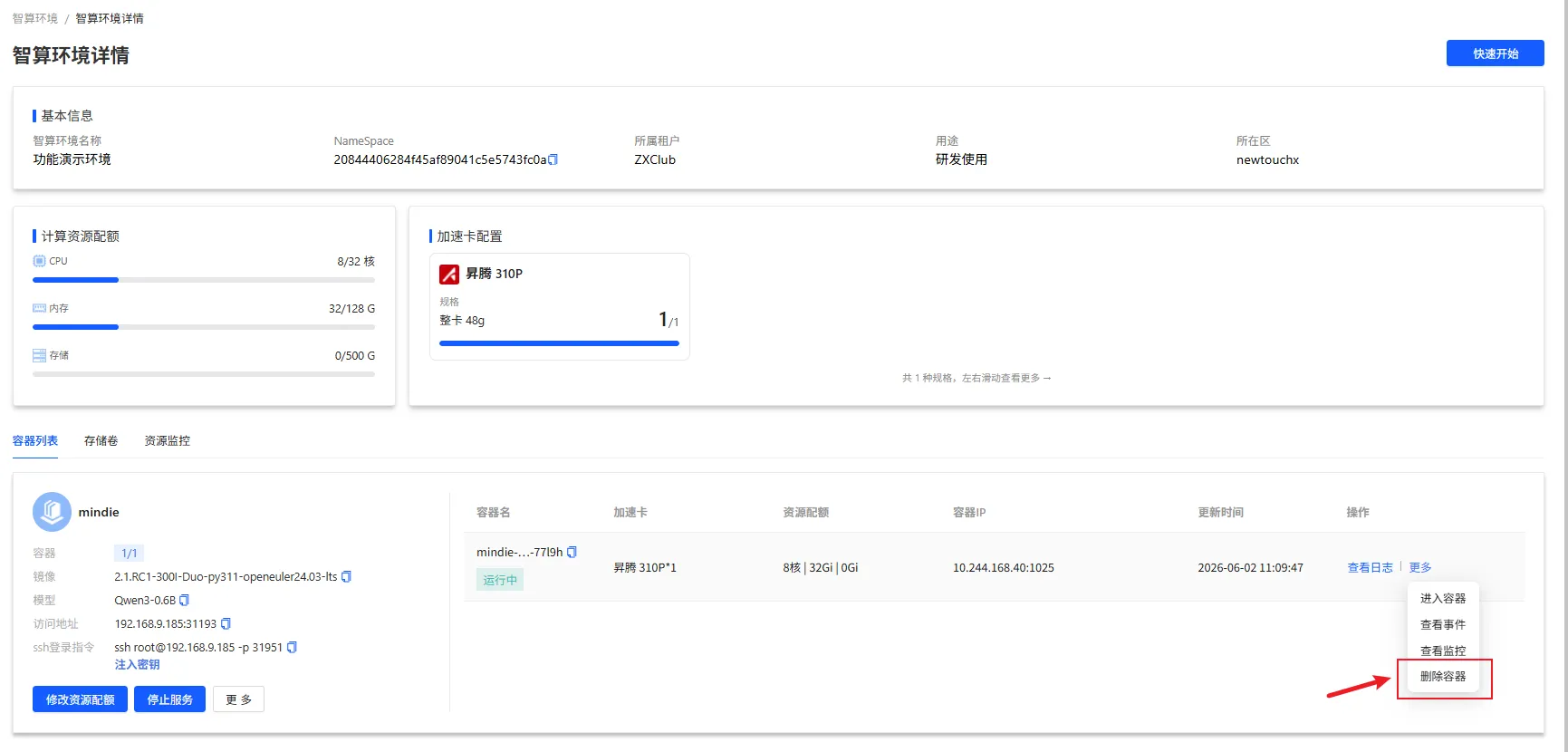Copy access address 192.168.9.185:31193 icon
Image resolution: width=1568 pixels, height=752 pixels.
(226, 623)
